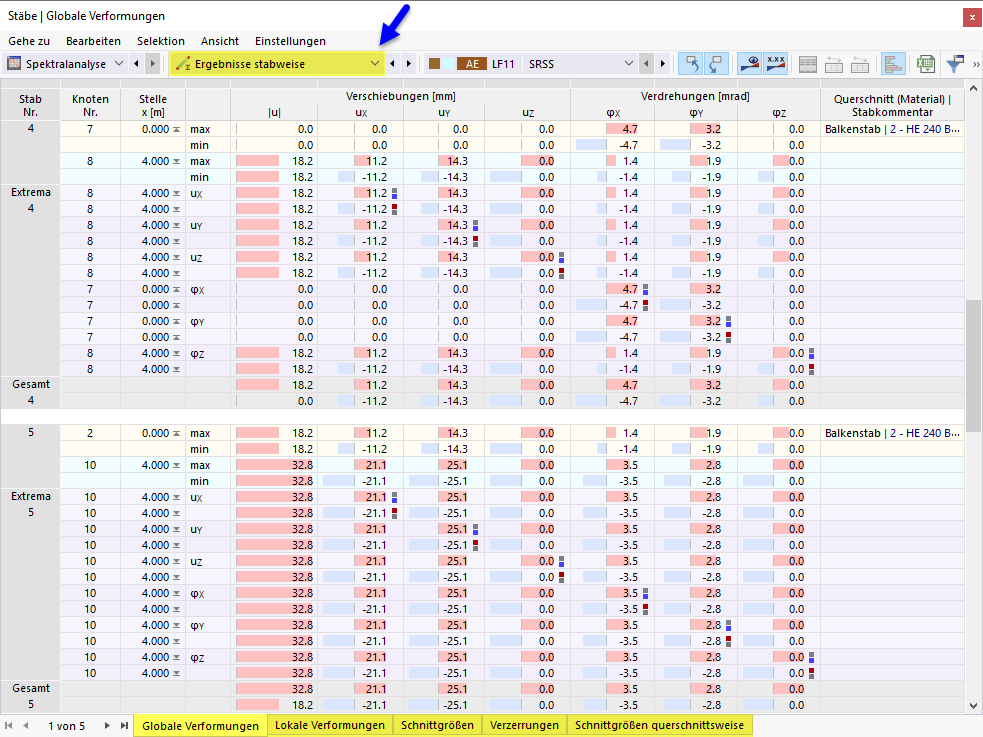Open location dropdown for member 5 node 10 max row
This screenshot has width=983, height=737.
(x=177, y=465)
